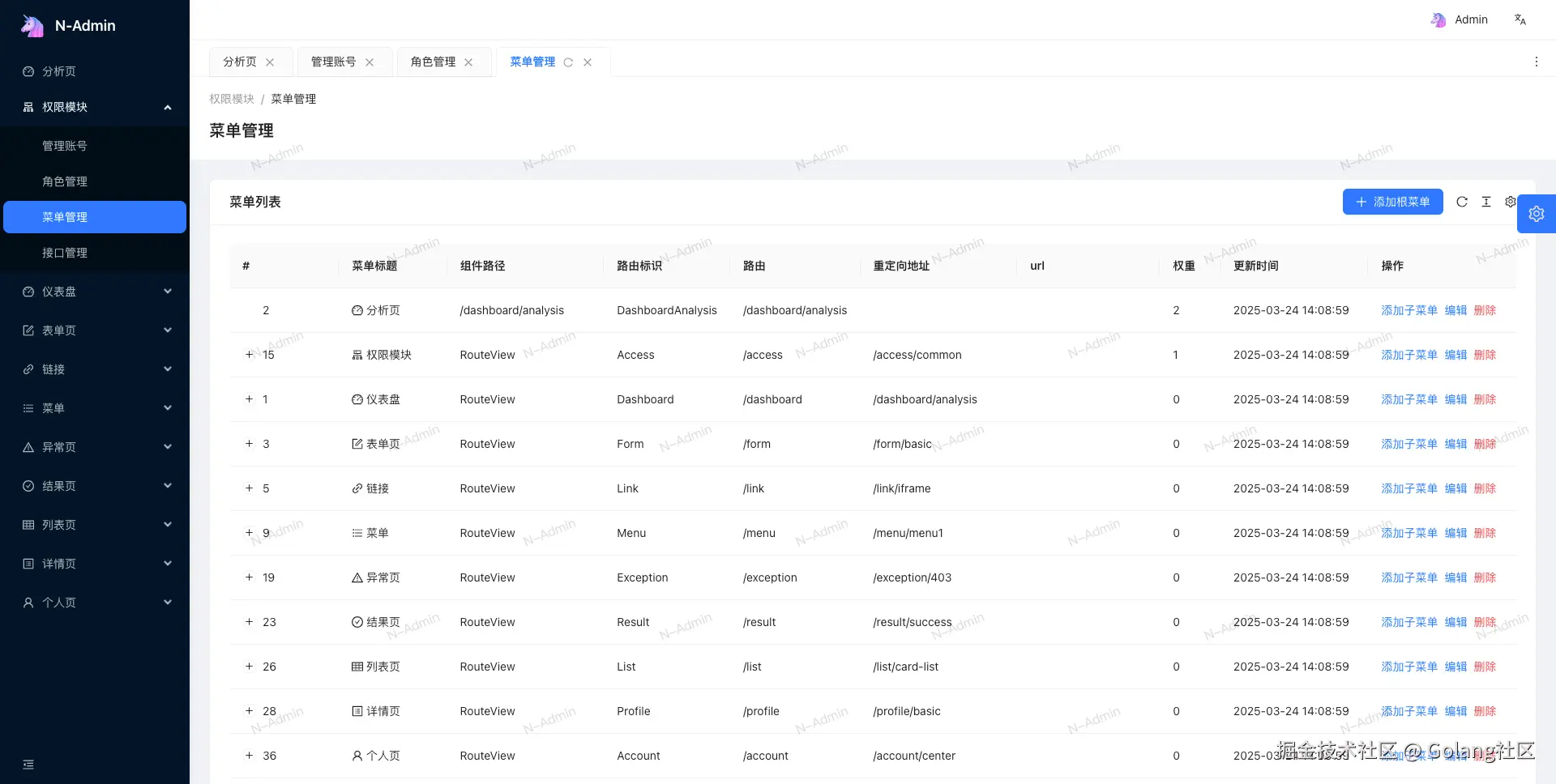Click the /exception/403 cell
The width and height of the screenshot is (1556, 784).
(912, 577)
